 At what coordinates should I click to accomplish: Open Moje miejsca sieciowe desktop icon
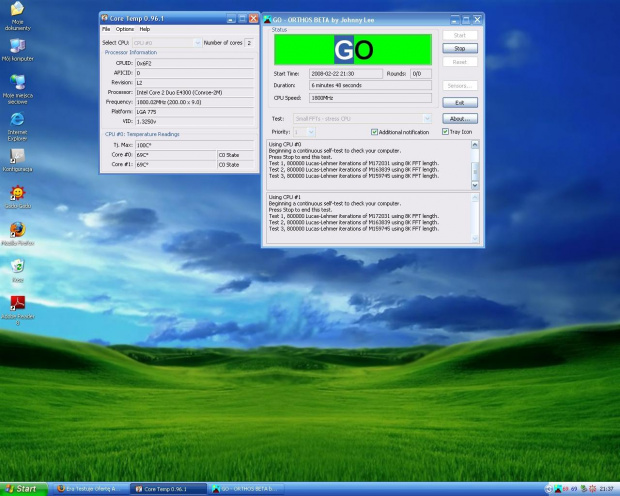tap(17, 89)
